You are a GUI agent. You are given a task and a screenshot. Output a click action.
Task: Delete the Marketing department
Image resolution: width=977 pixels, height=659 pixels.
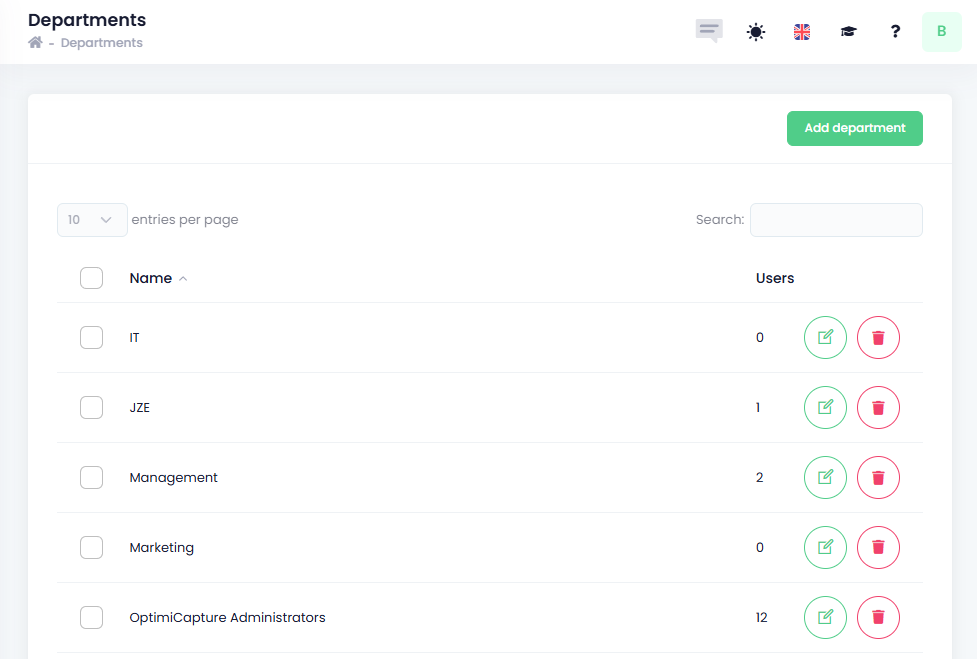(878, 548)
